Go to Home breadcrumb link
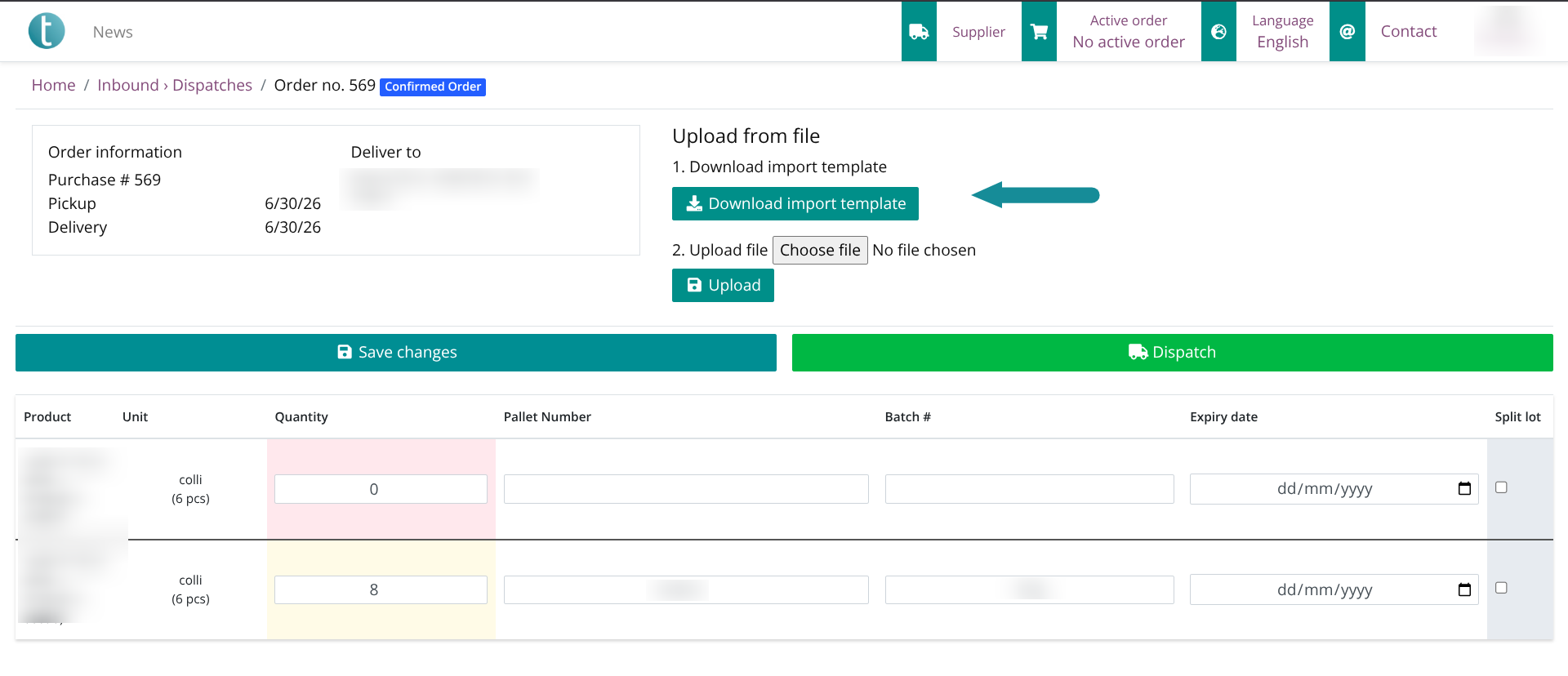1568x676 pixels. (53, 85)
